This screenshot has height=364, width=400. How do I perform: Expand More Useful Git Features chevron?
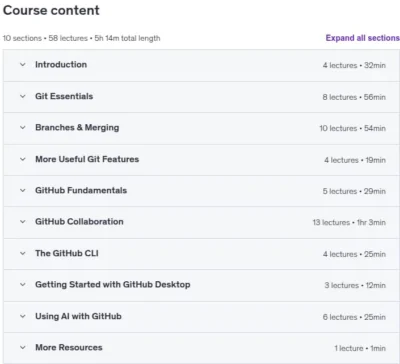click(23, 159)
